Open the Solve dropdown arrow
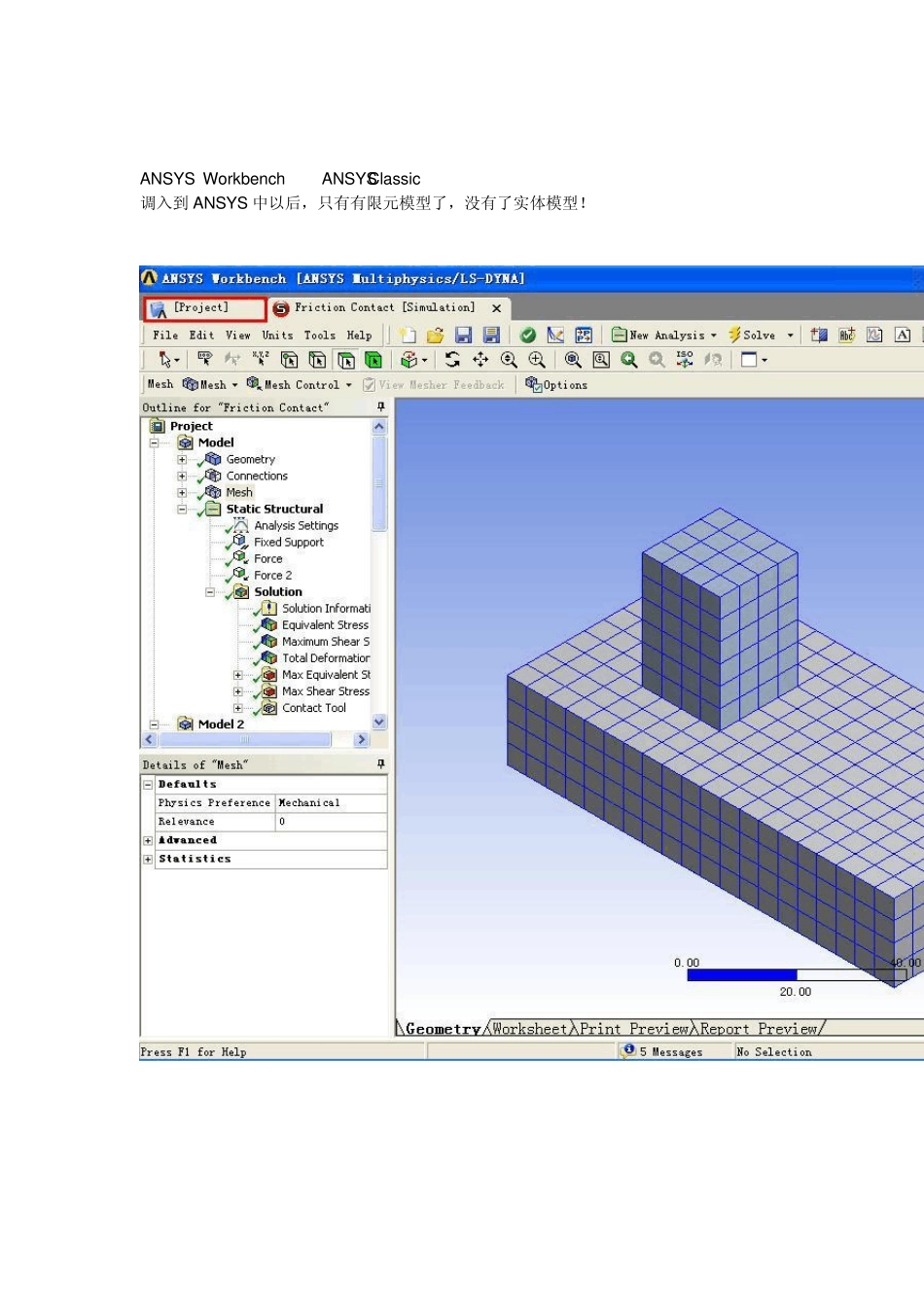924x1307 pixels. coord(790,336)
